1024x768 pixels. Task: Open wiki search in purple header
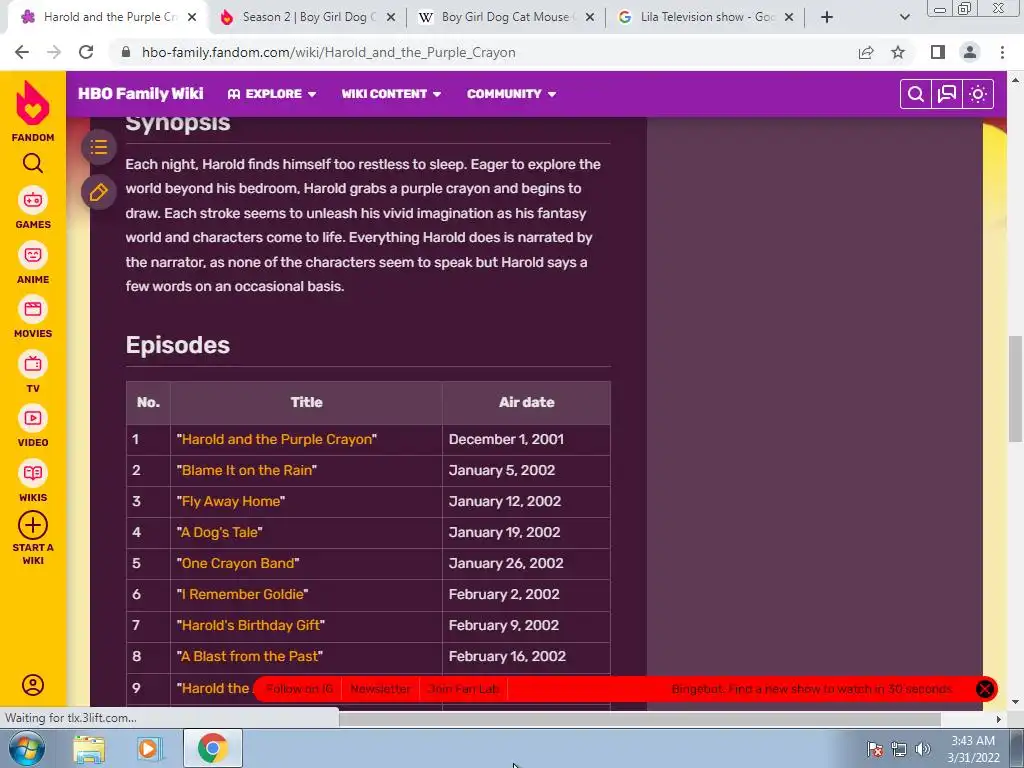[x=916, y=94]
